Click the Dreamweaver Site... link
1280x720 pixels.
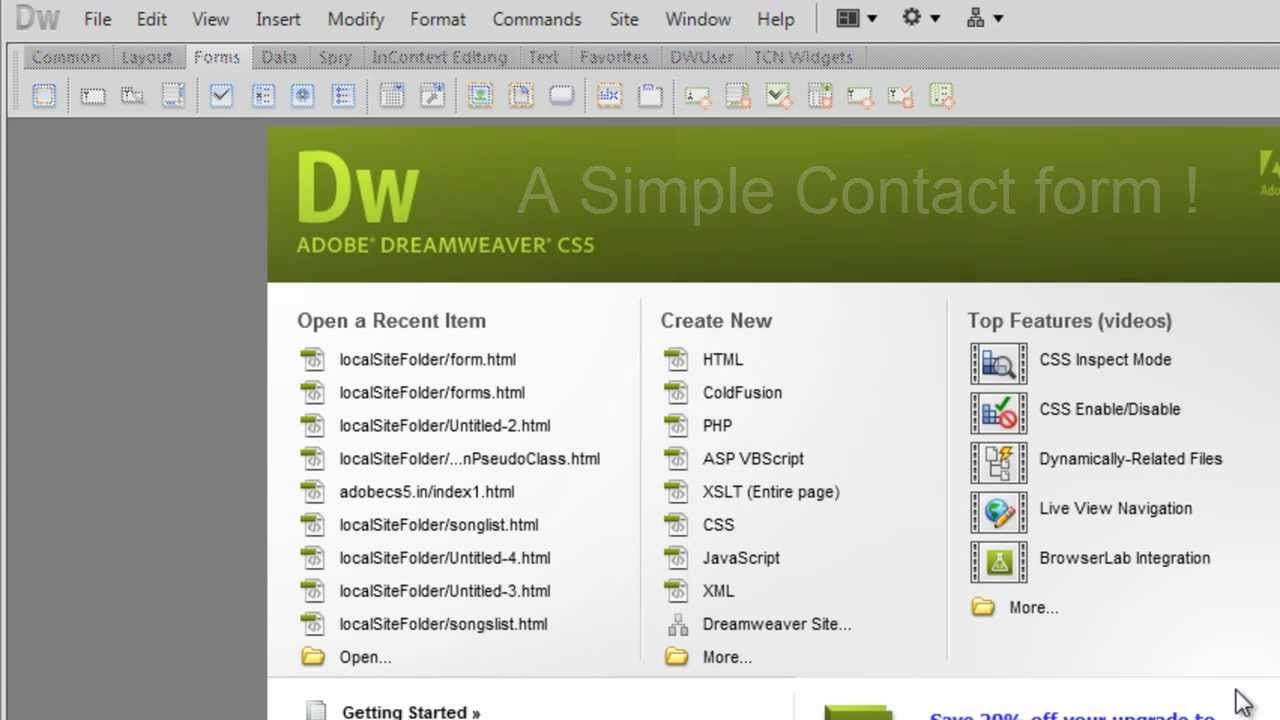point(777,624)
